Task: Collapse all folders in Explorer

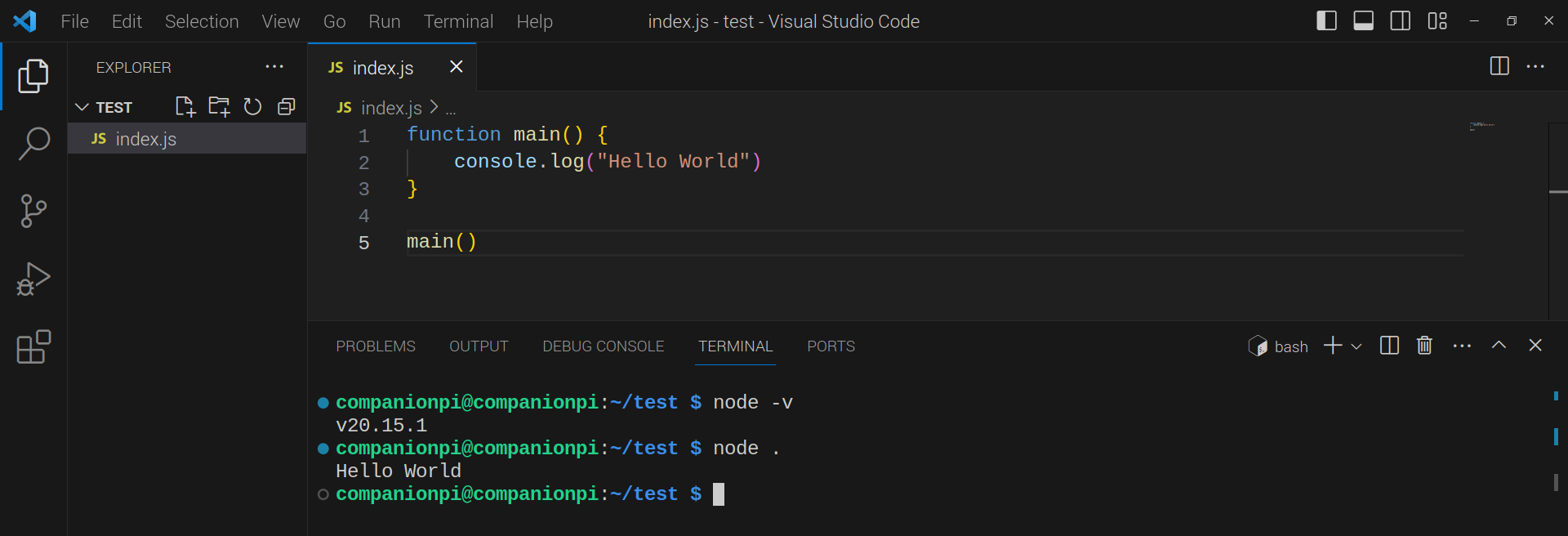Action: 286,106
